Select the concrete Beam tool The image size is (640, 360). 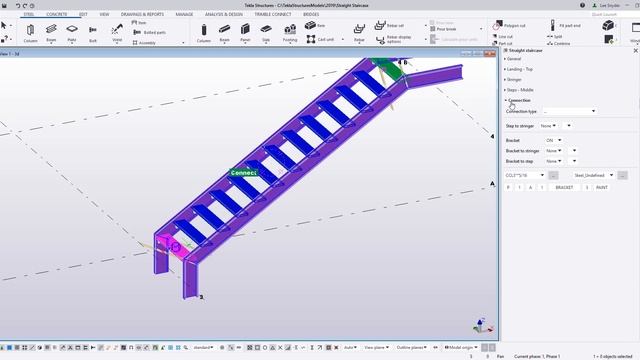click(224, 33)
